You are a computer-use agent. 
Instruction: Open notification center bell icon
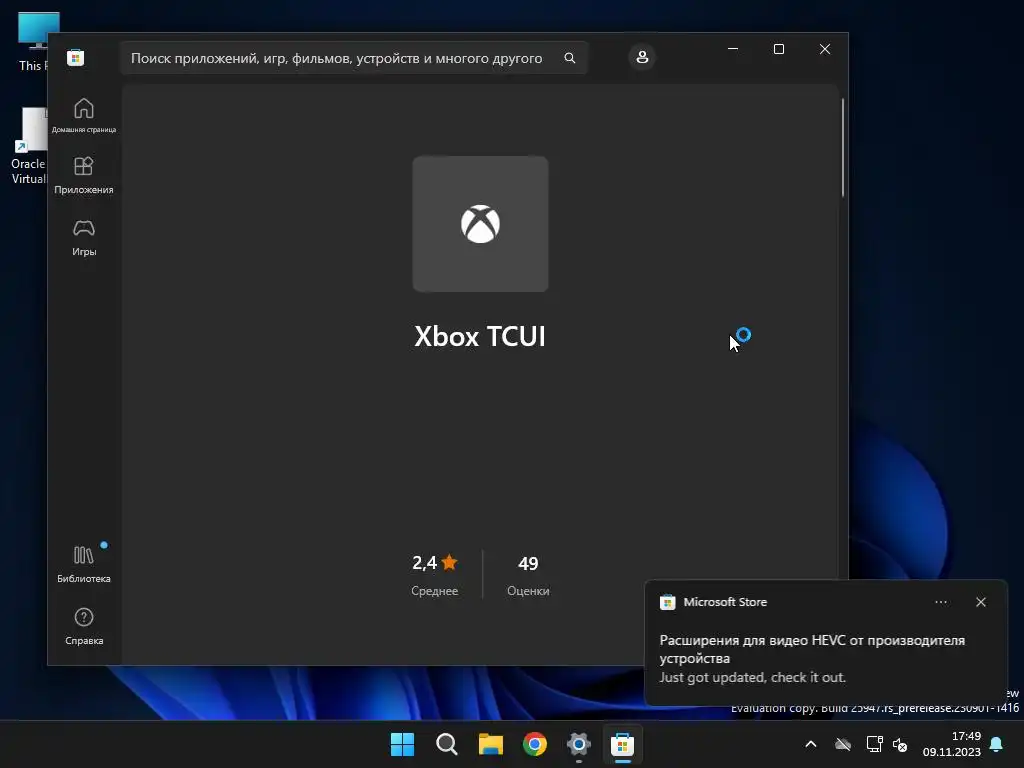(997, 744)
